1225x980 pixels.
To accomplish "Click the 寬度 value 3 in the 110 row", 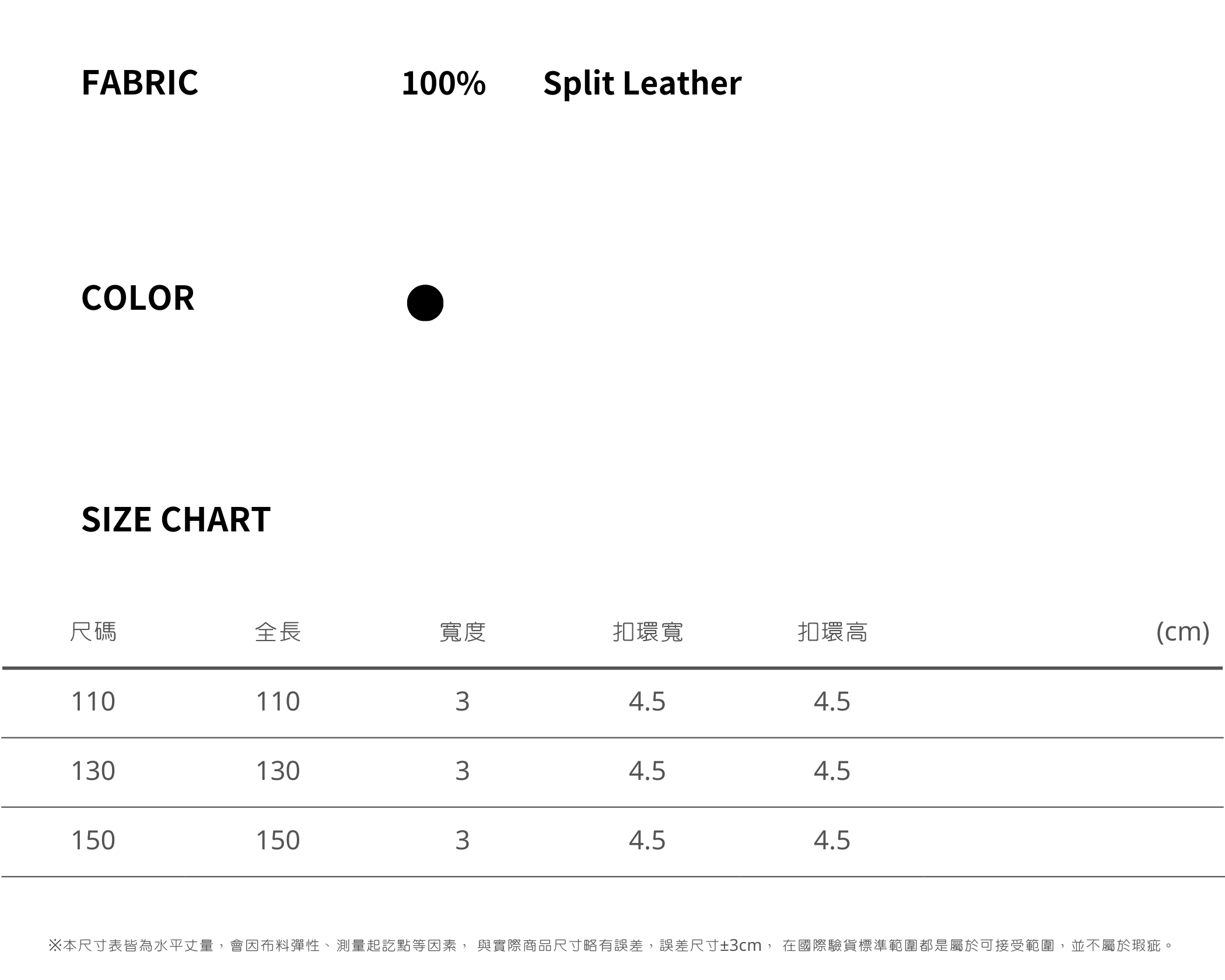I will (462, 702).
